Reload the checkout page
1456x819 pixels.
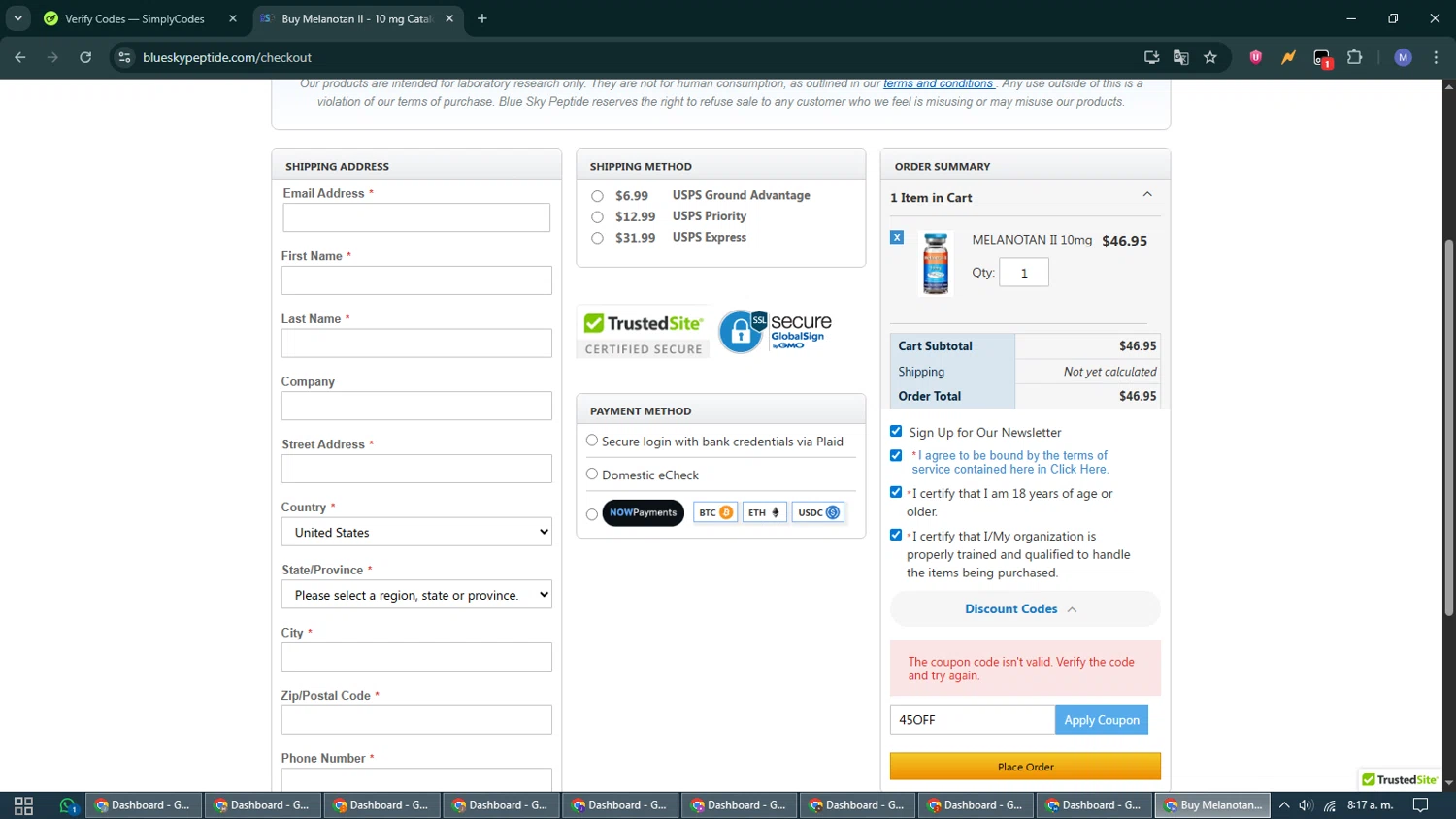click(85, 57)
